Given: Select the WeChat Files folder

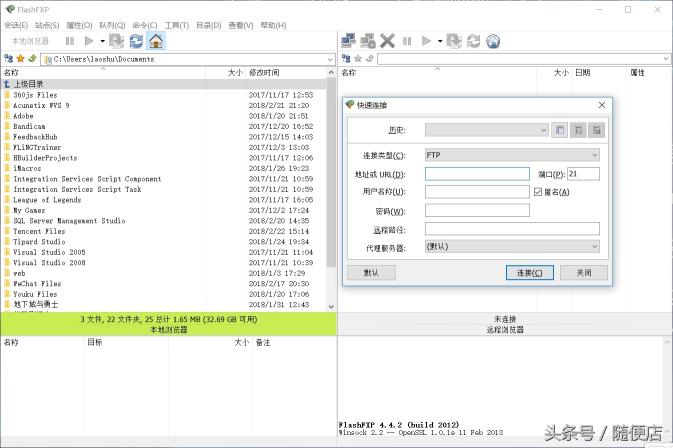Looking at the screenshot, I should [37, 284].
